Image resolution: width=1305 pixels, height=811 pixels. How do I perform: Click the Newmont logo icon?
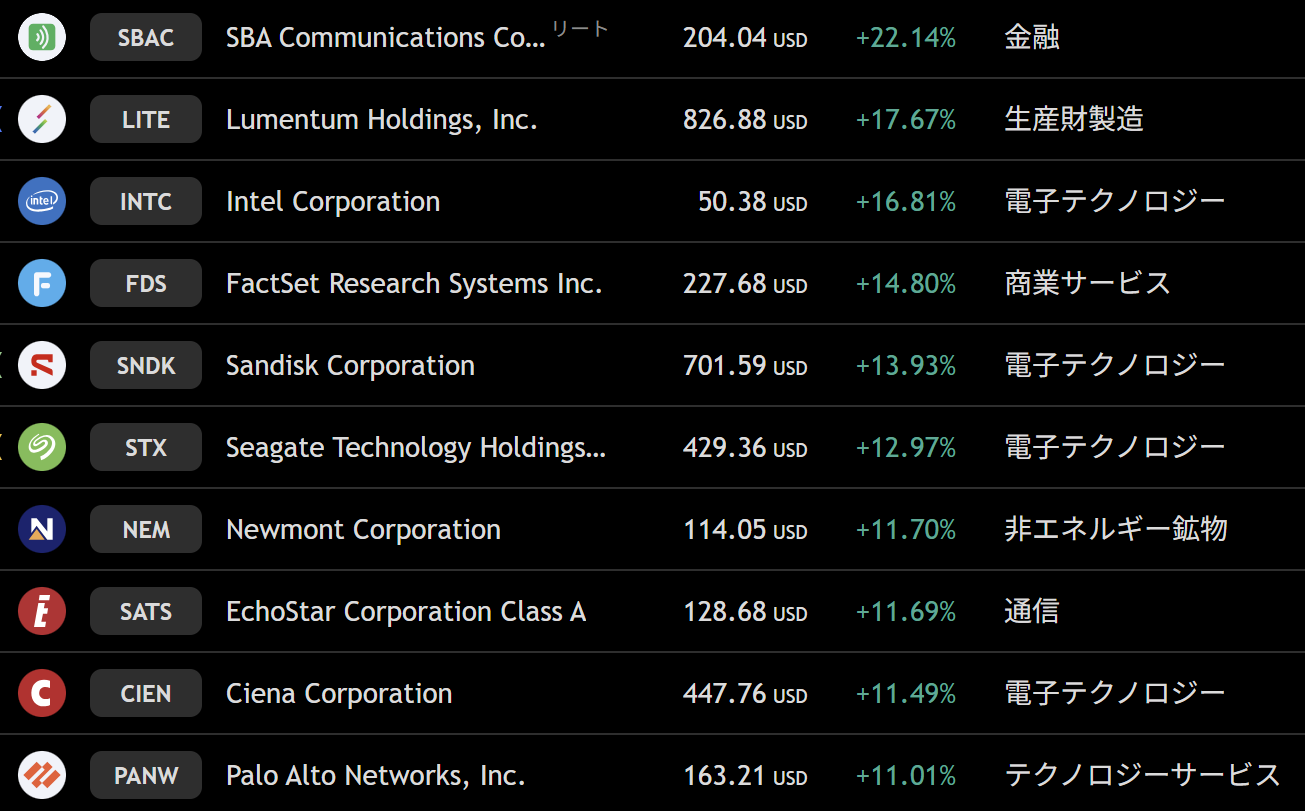42,530
